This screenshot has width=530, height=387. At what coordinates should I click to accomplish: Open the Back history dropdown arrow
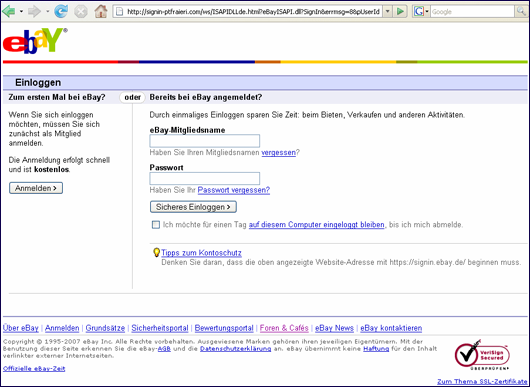pos(21,11)
